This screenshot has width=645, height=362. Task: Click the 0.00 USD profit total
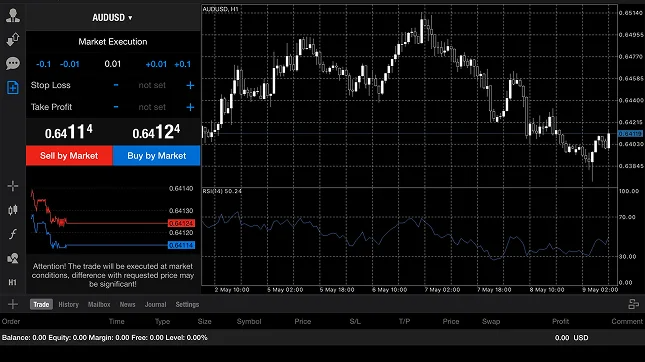[571, 338]
